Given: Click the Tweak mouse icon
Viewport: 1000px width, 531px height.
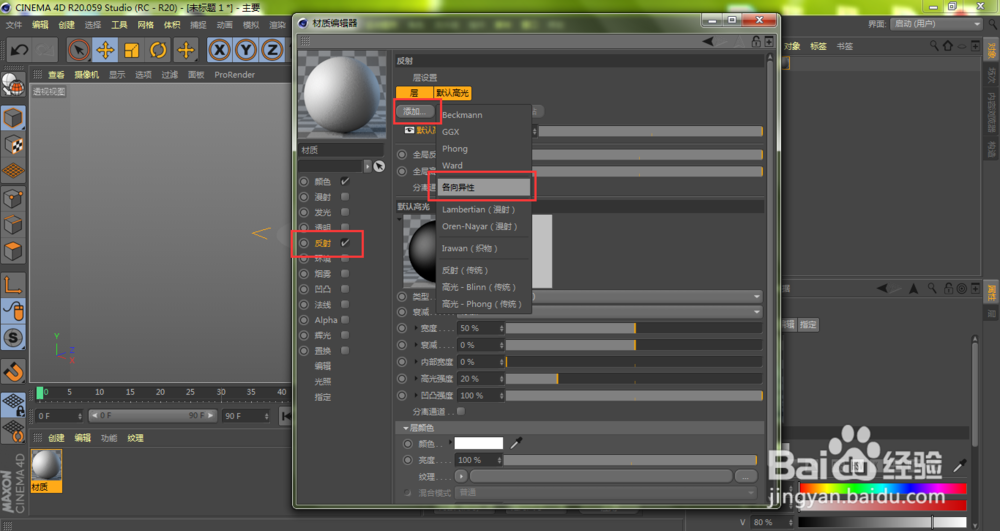Looking at the screenshot, I should pyautogui.click(x=13, y=311).
